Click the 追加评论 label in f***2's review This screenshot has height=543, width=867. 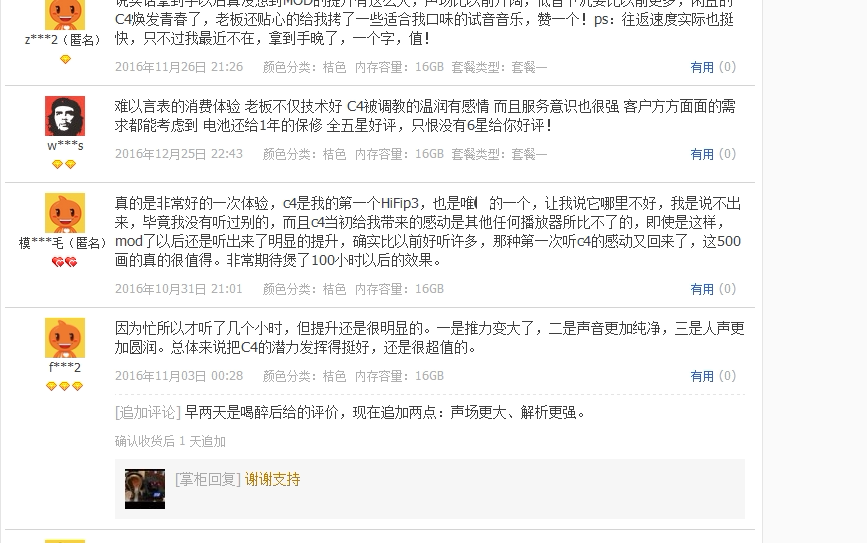click(148, 413)
